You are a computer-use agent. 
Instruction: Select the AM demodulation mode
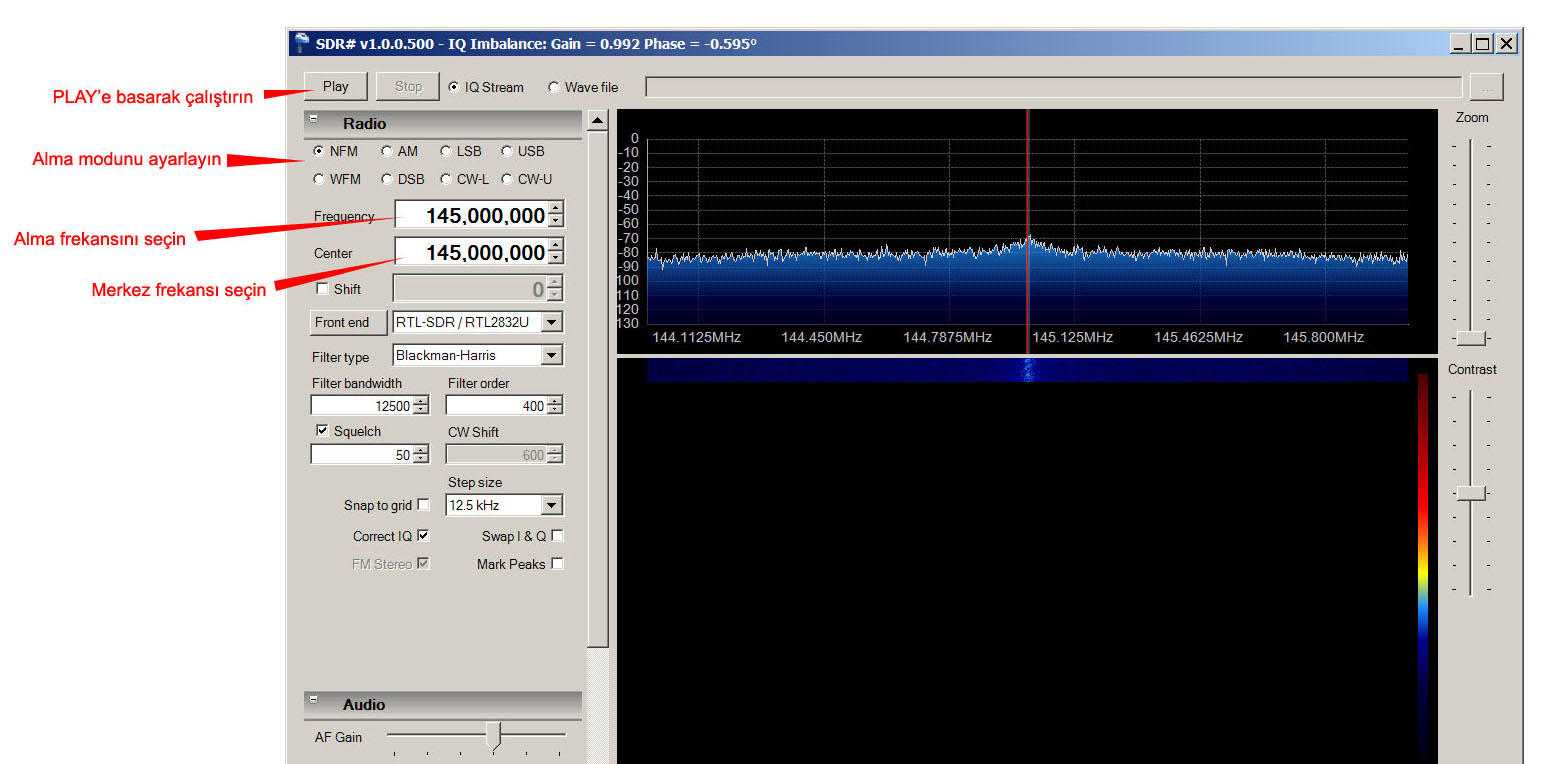[387, 152]
